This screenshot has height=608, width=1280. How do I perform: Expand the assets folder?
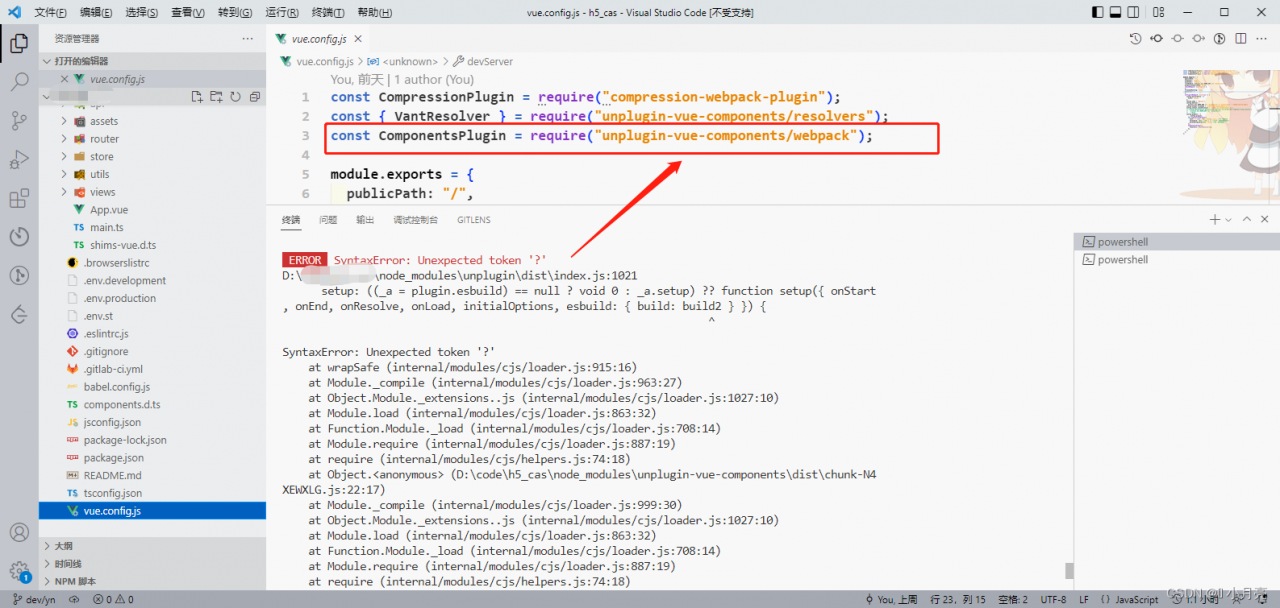(x=152, y=121)
